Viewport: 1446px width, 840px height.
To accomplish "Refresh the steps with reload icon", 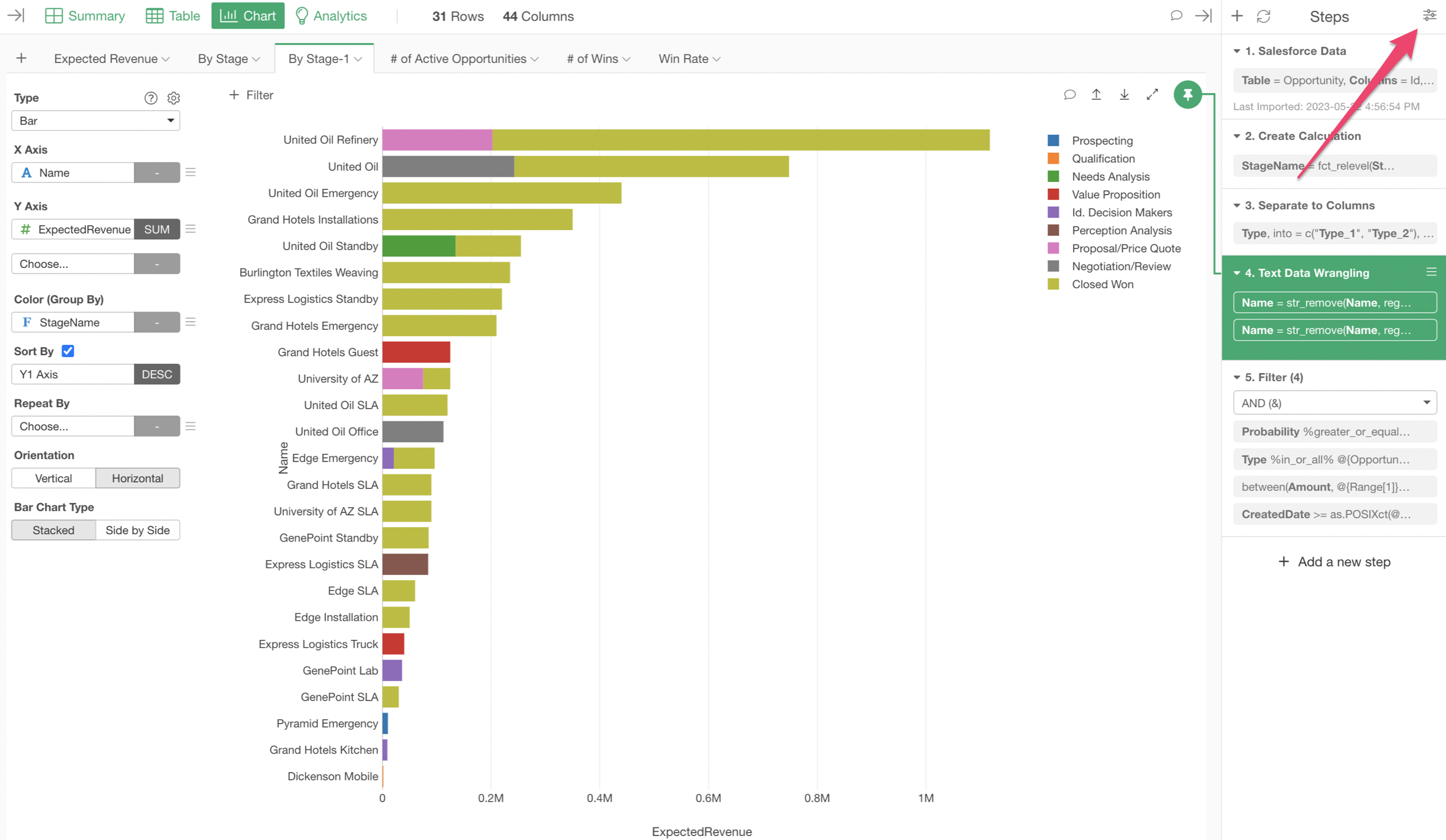I will coord(1264,16).
